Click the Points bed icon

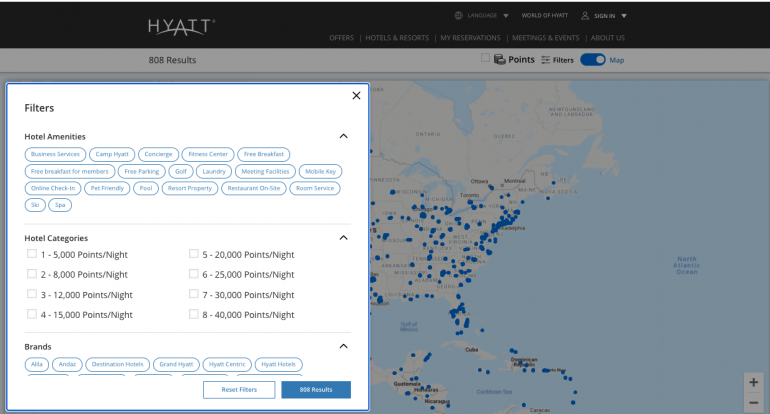click(x=500, y=60)
